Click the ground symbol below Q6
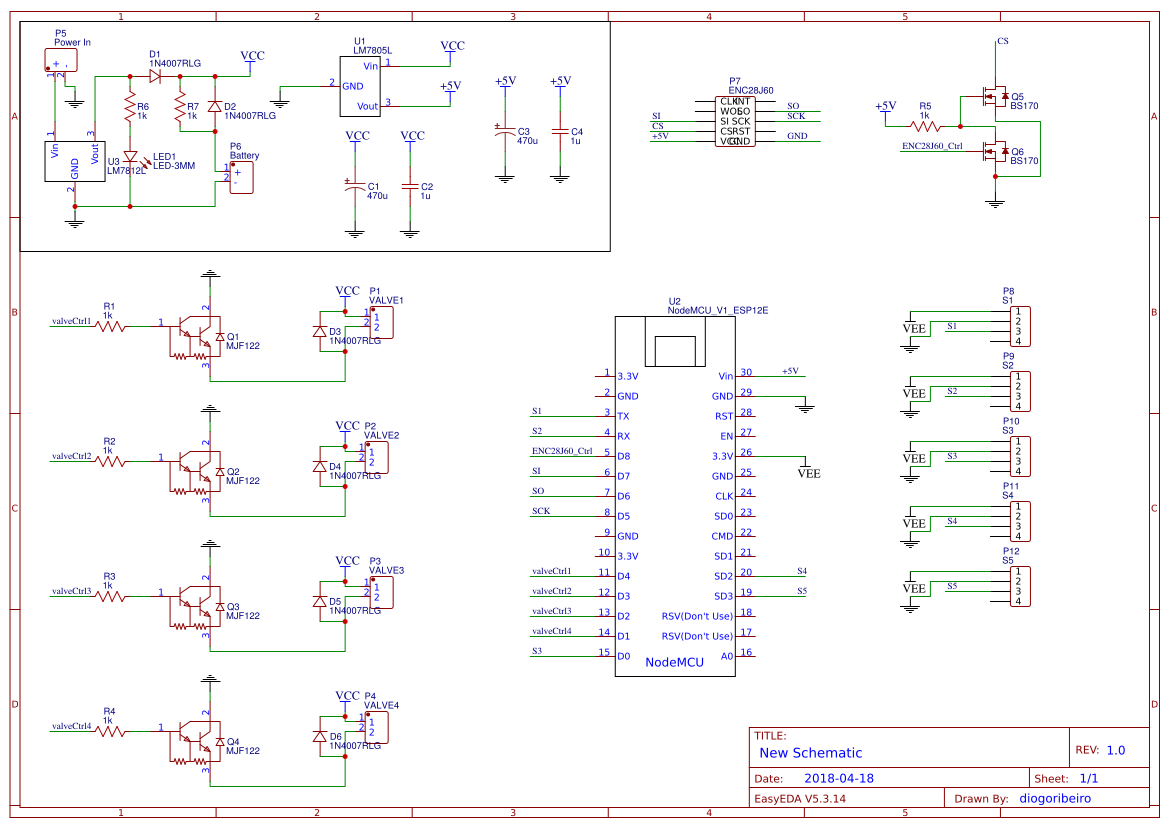 (x=995, y=202)
